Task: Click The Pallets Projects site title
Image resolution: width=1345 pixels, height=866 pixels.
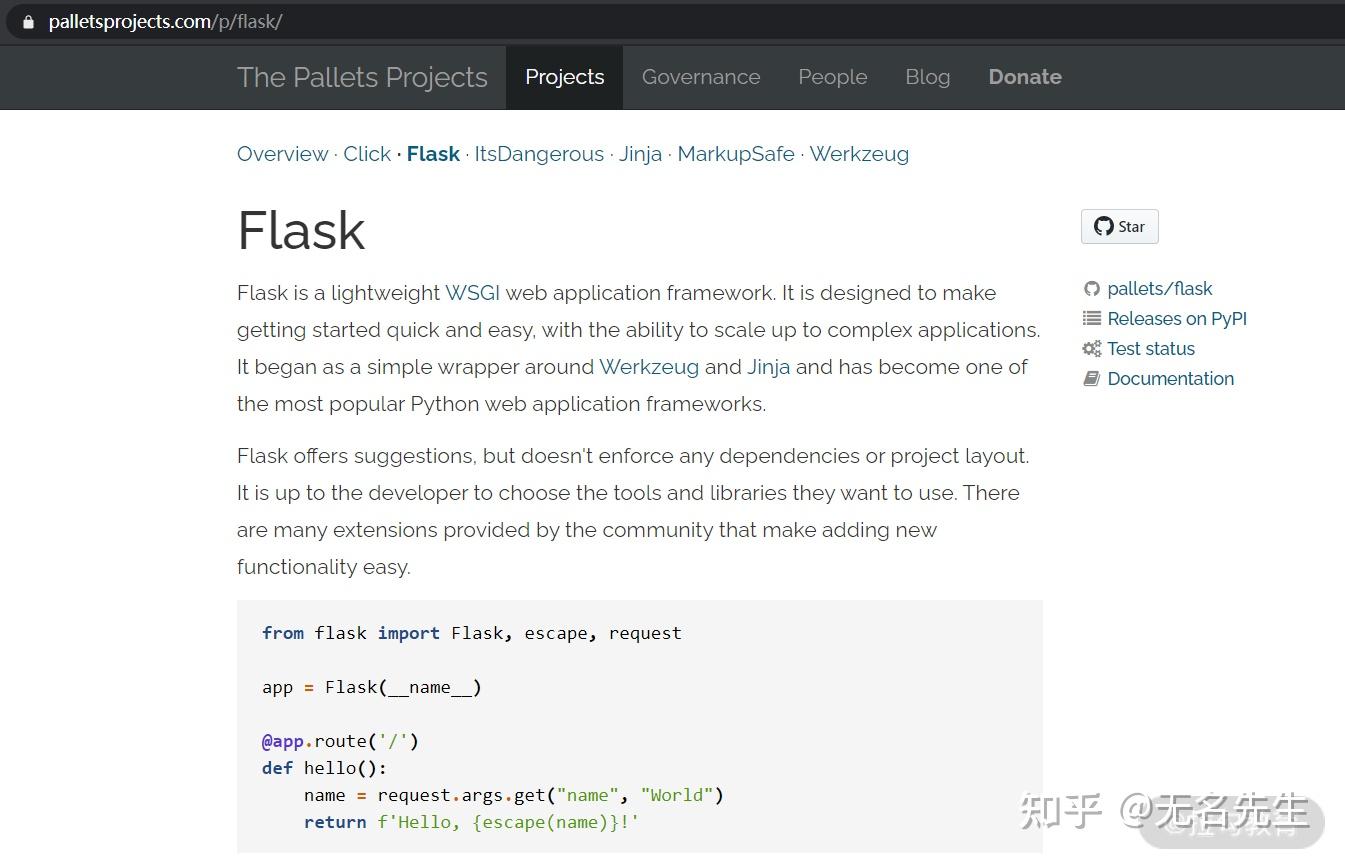Action: [362, 77]
